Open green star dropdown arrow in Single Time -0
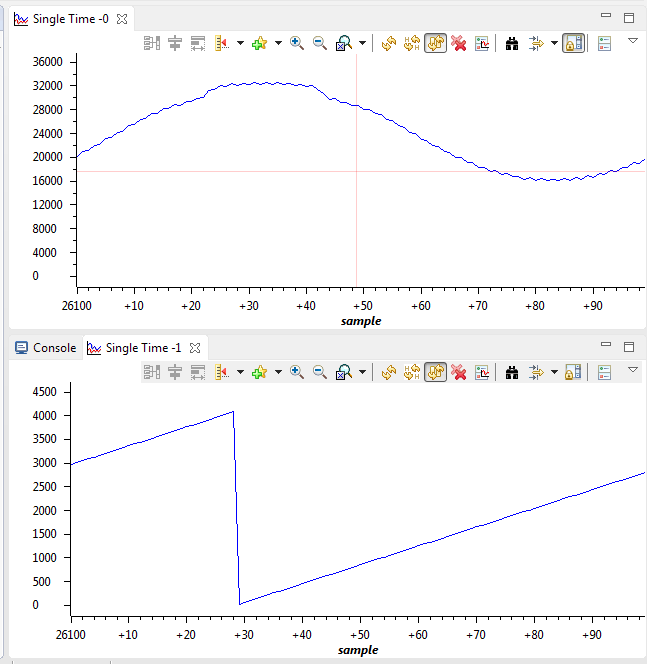 [278, 43]
